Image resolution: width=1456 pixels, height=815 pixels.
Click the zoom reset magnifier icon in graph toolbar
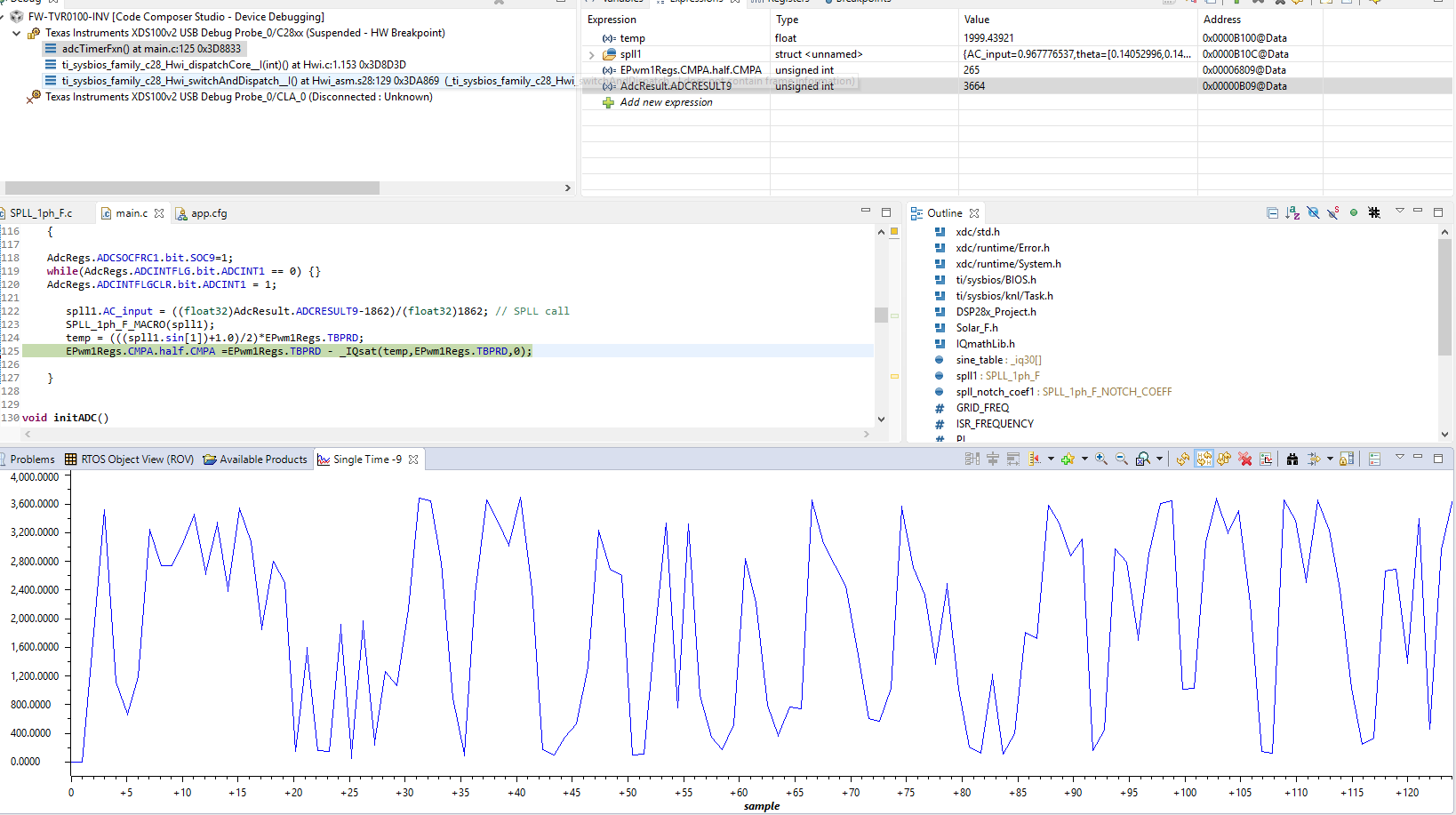1143,459
